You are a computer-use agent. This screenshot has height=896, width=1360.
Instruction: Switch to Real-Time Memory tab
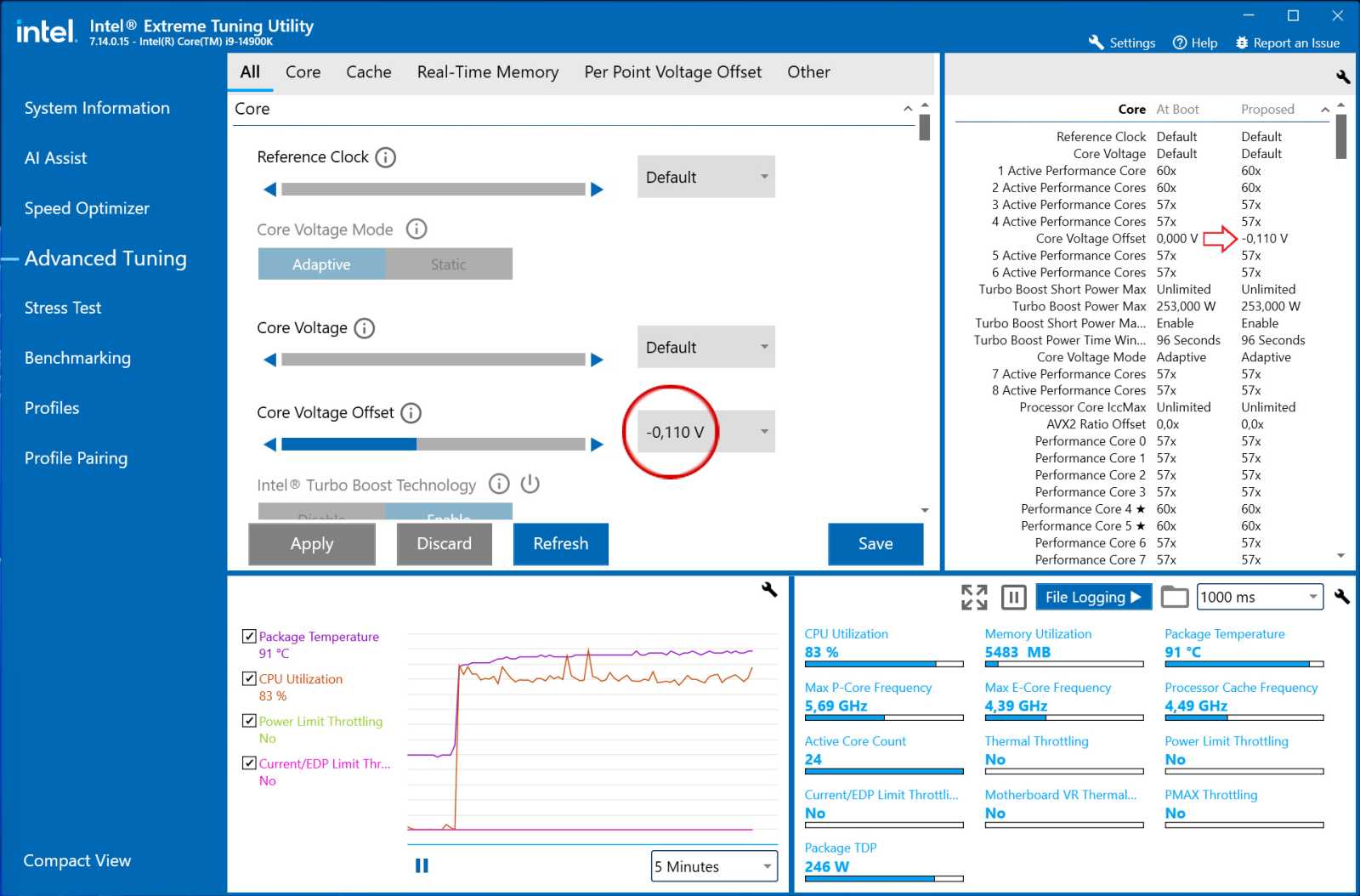click(488, 72)
